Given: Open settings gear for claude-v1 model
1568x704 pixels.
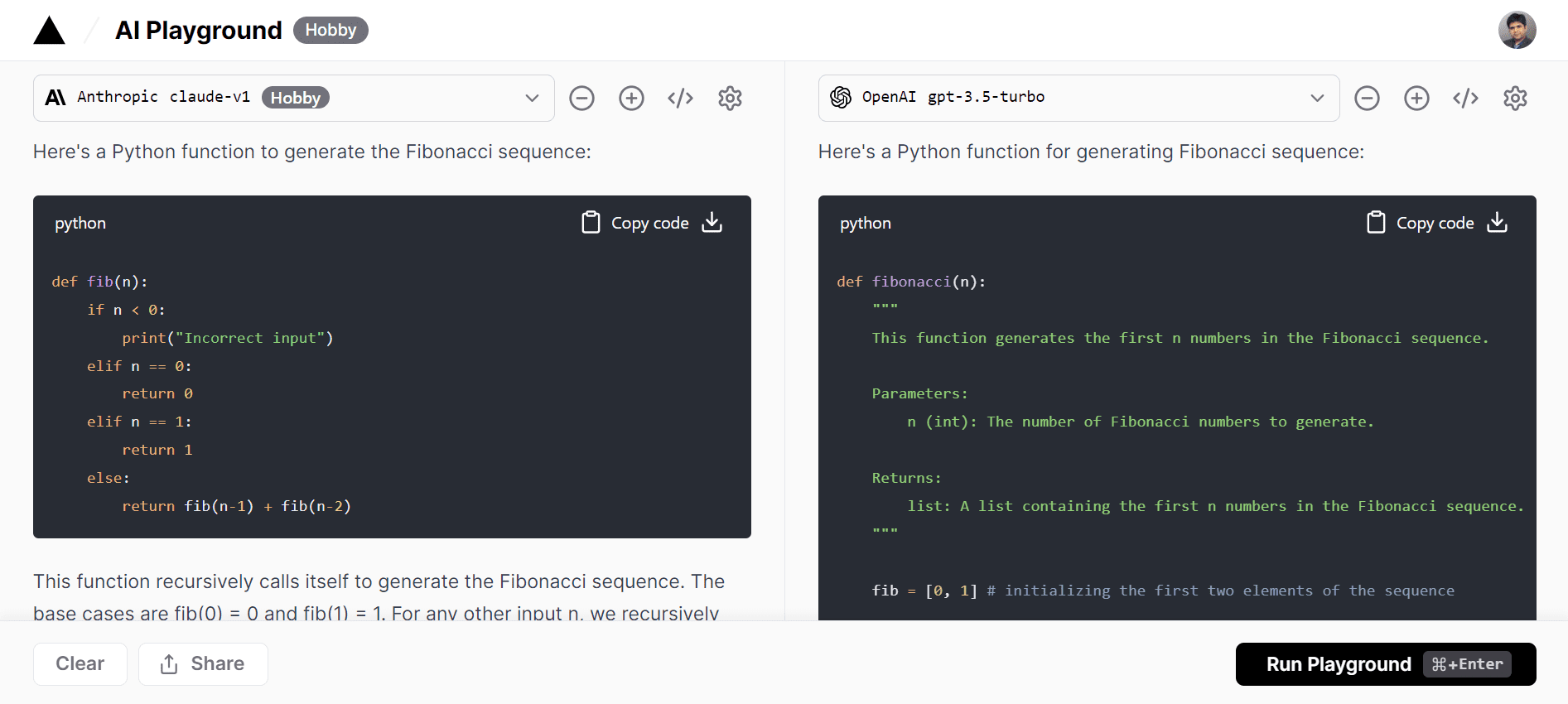Looking at the screenshot, I should [x=730, y=99].
